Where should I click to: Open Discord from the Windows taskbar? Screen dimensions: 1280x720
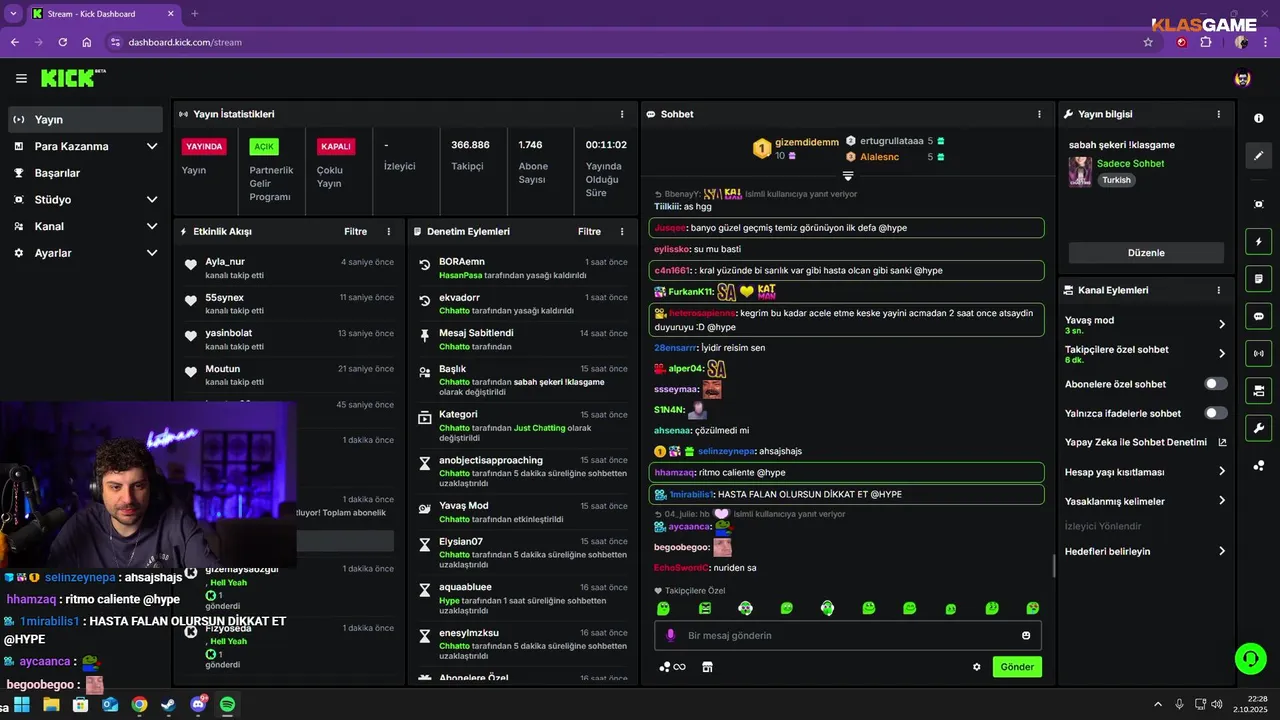[x=198, y=704]
